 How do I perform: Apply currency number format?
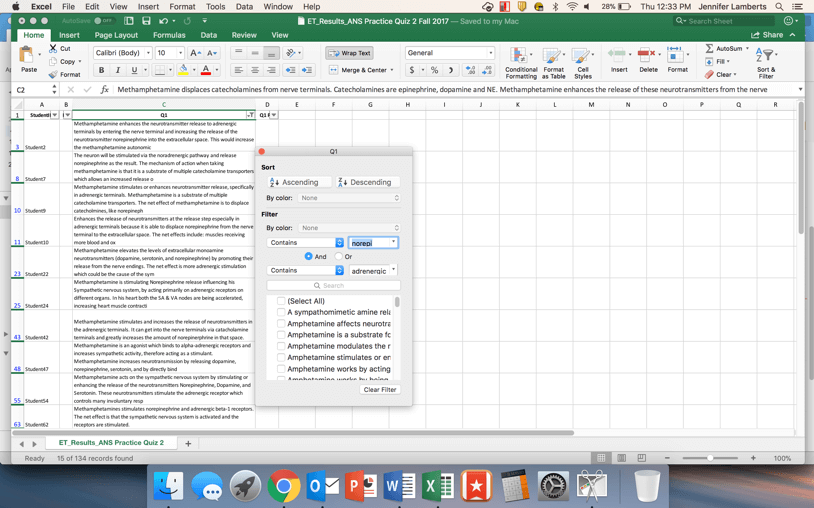412,70
